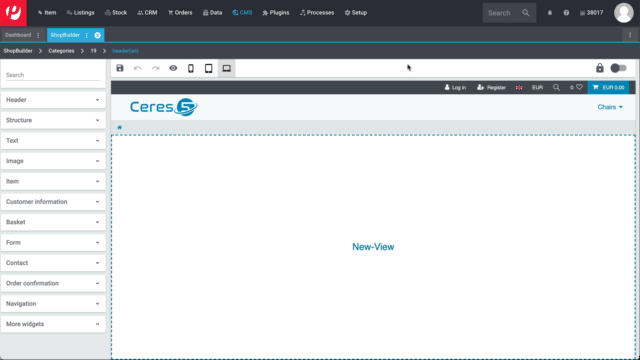Click the 38017 system ID
640x360 pixels.
point(591,13)
